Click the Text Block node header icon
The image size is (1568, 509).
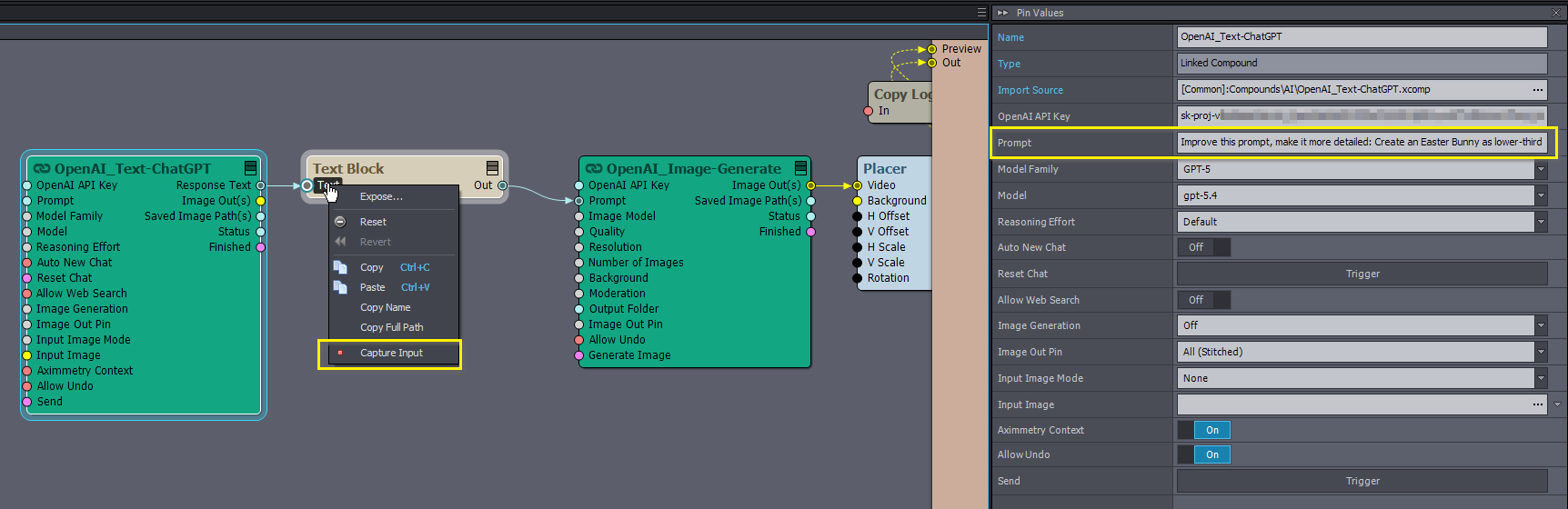point(492,168)
